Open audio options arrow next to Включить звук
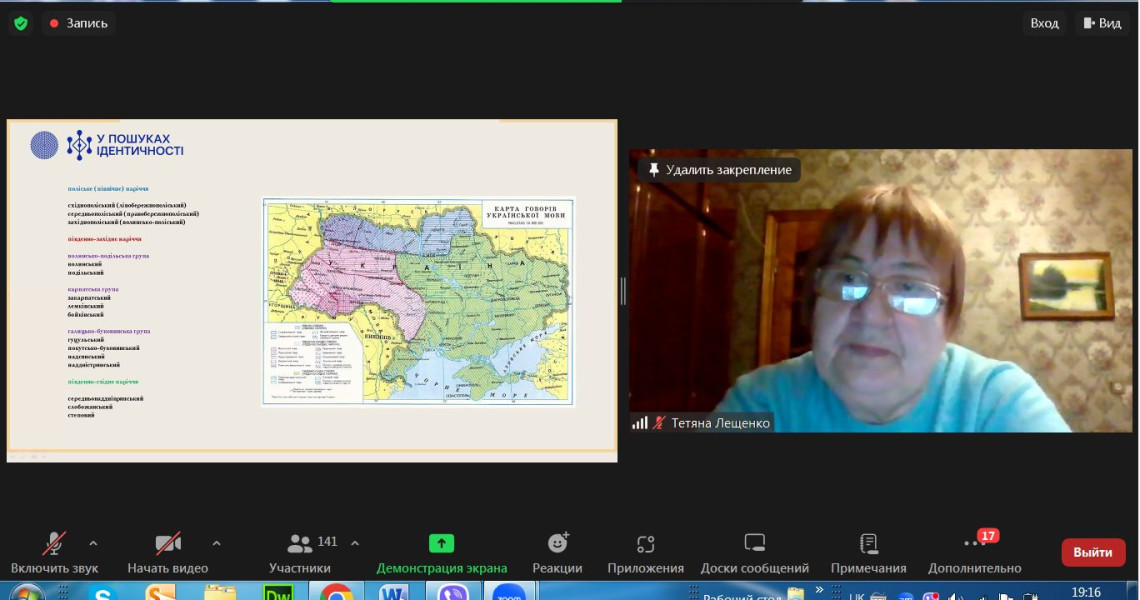The width and height of the screenshot is (1140, 600). [93, 543]
